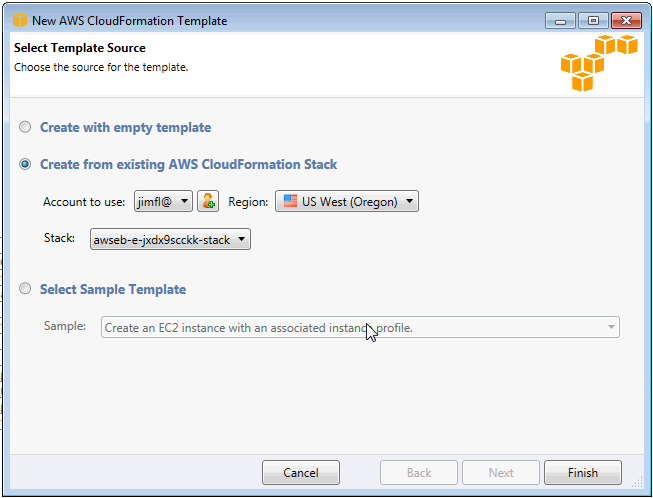Screen dimensions: 653x498
Task: Click the AWS CloudFormation orange cubes logo
Action: click(x=598, y=62)
